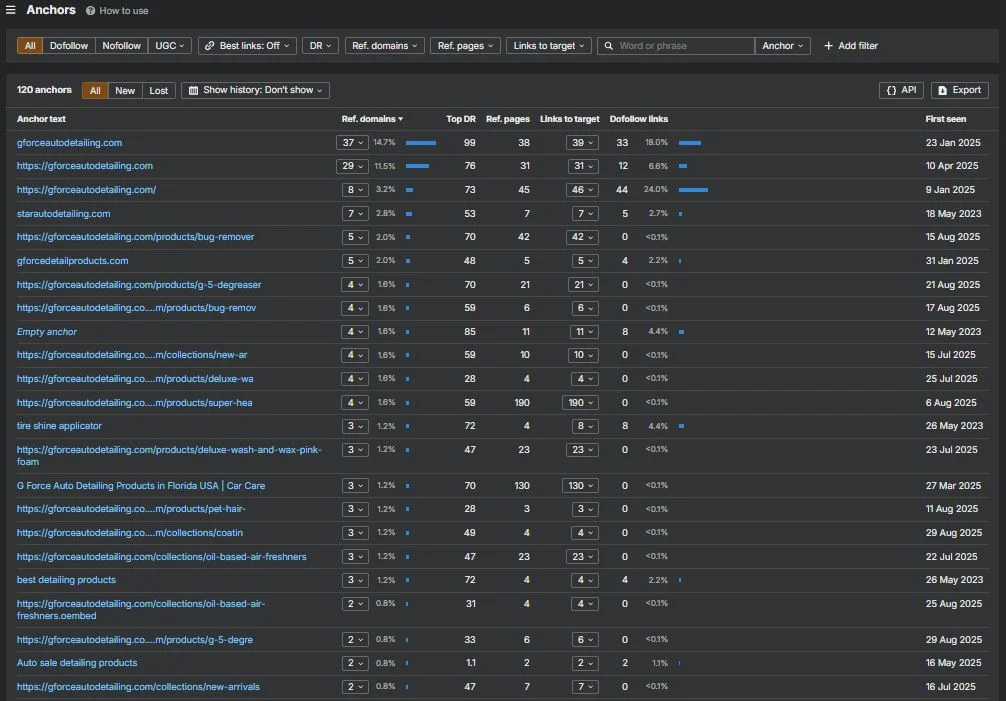Click the dofollow percentage bar for gforceautodetailing.com
Screen dimensions: 1006x701
pyautogui.click(x=690, y=142)
